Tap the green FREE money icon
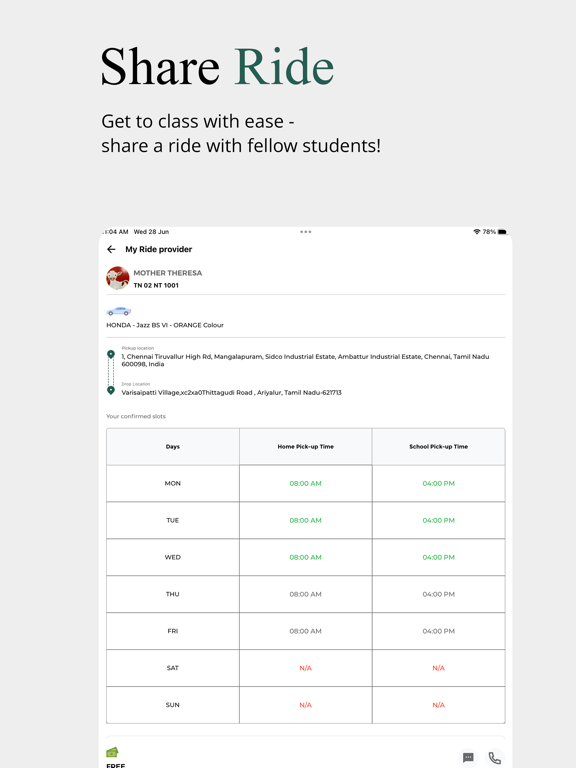The height and width of the screenshot is (768, 576). pos(112,752)
